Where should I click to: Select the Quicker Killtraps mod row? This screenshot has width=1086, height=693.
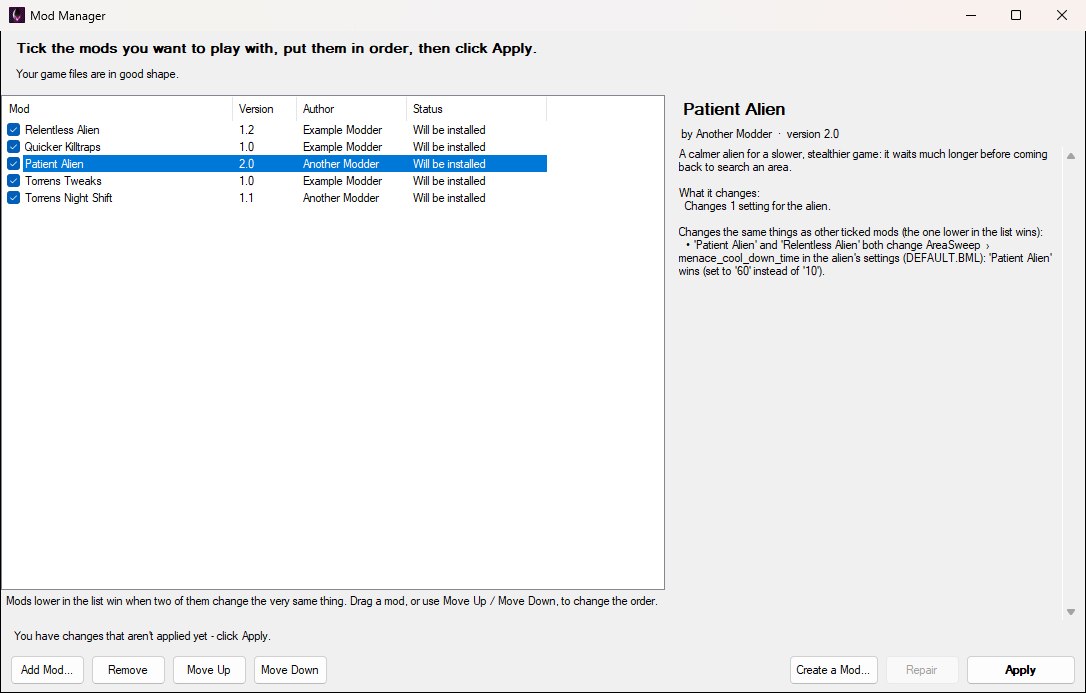(x=274, y=147)
